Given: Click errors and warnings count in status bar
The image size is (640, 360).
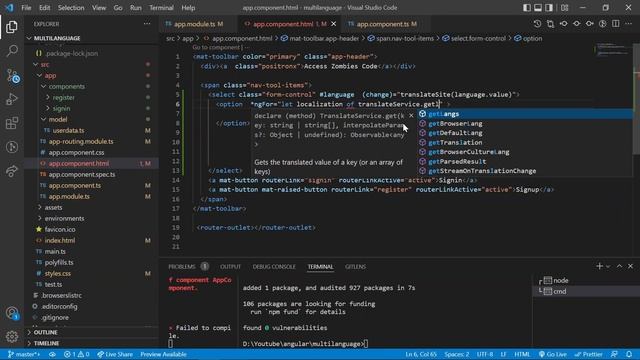Looking at the screenshot, I should (76, 354).
